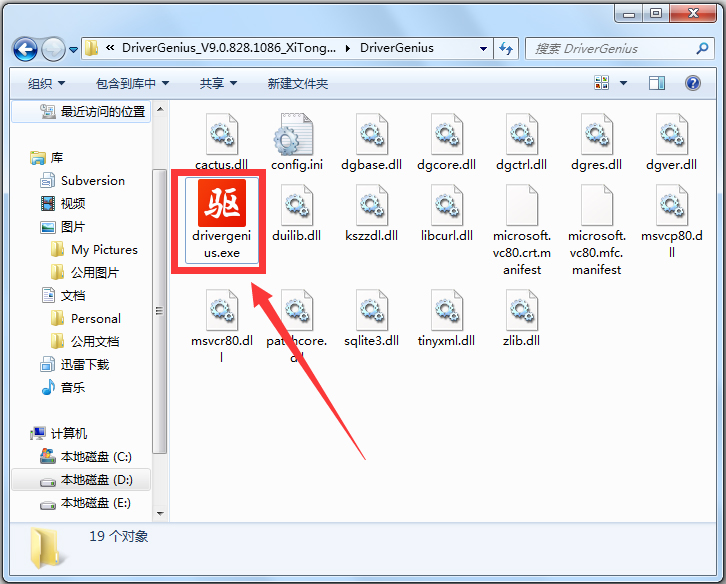
Task: Select the drivergenius.exe application icon
Action: point(222,202)
